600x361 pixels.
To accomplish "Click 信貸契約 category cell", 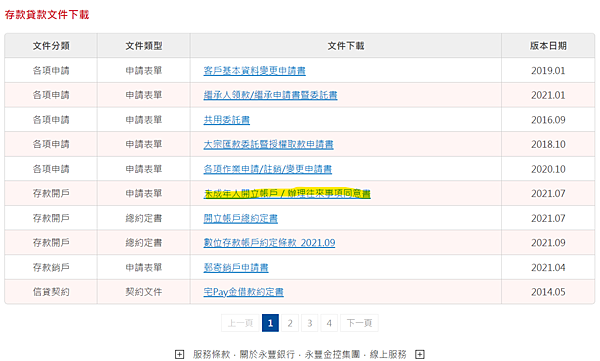I will [51, 292].
